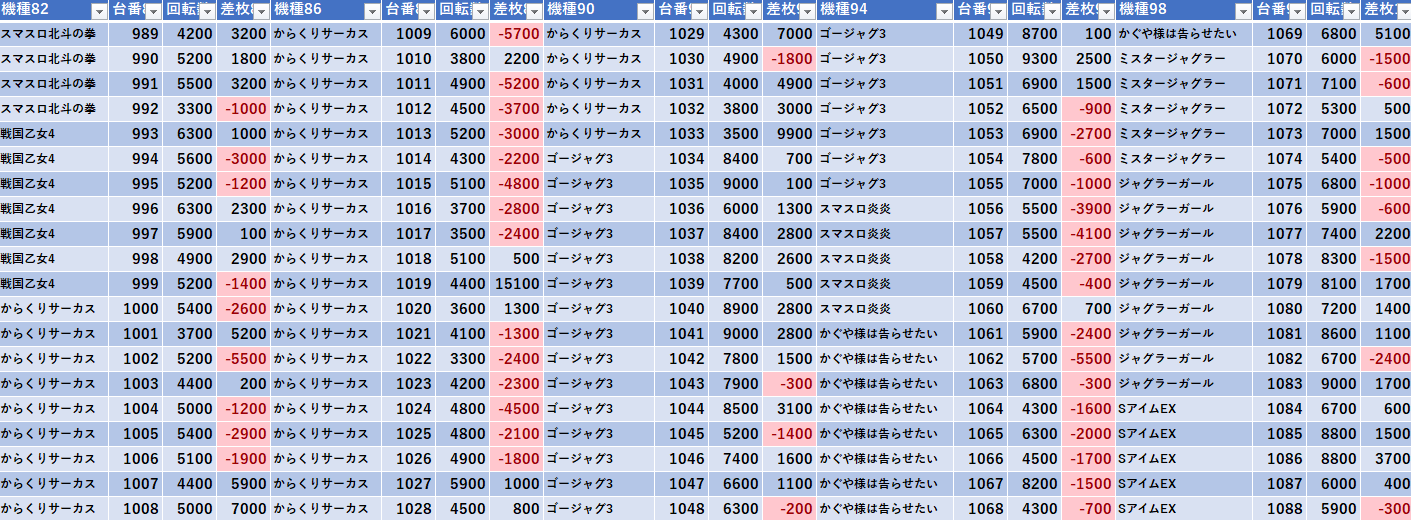The height and width of the screenshot is (520, 1411).
Task: Select cell with machine number 1088
Action: 1280,509
